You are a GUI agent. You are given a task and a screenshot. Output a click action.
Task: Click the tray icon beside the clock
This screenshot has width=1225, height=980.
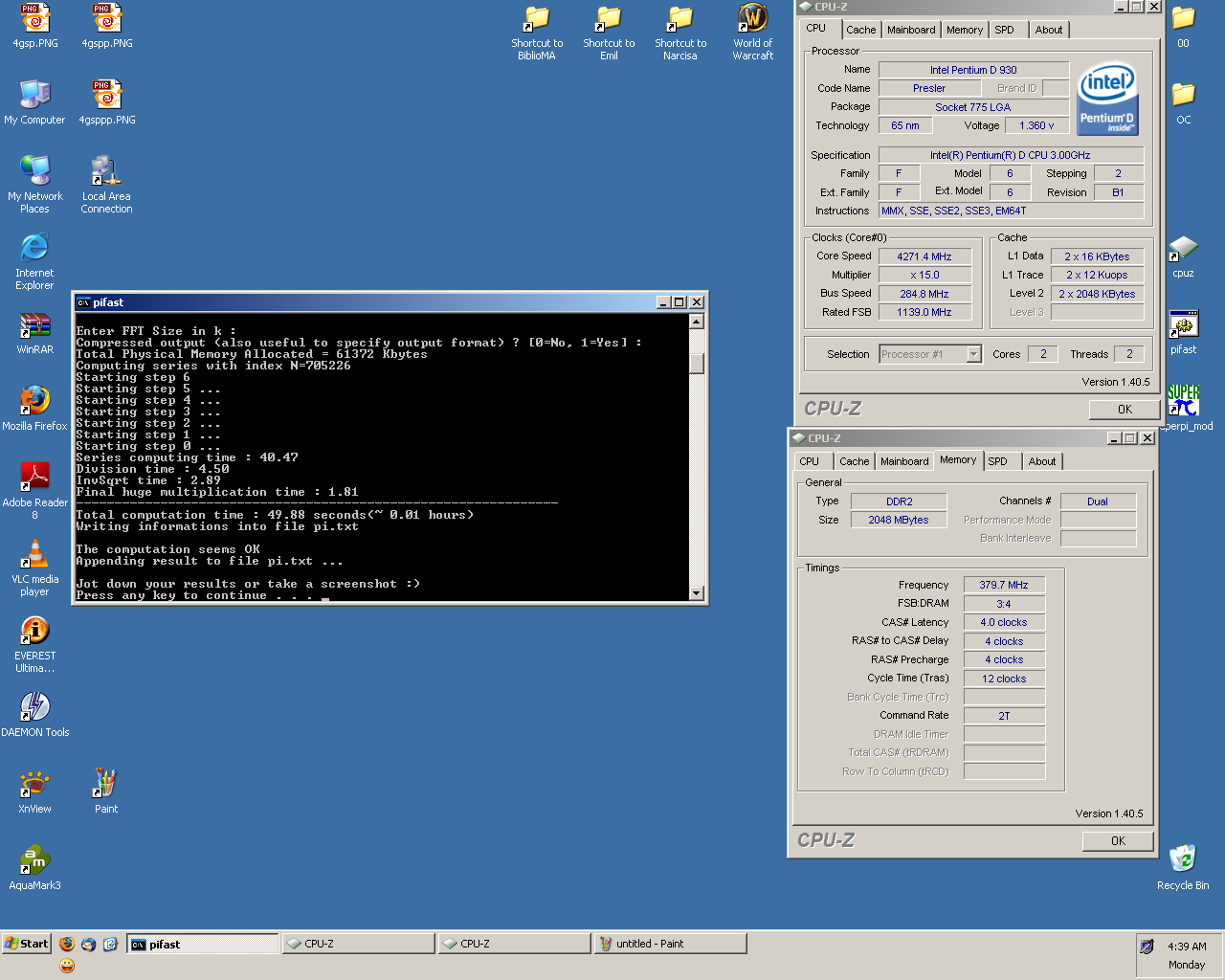pos(1147,946)
